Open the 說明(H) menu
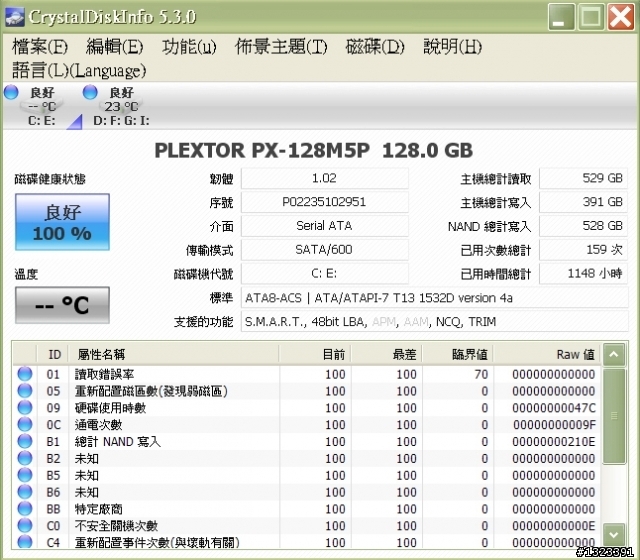 click(452, 47)
